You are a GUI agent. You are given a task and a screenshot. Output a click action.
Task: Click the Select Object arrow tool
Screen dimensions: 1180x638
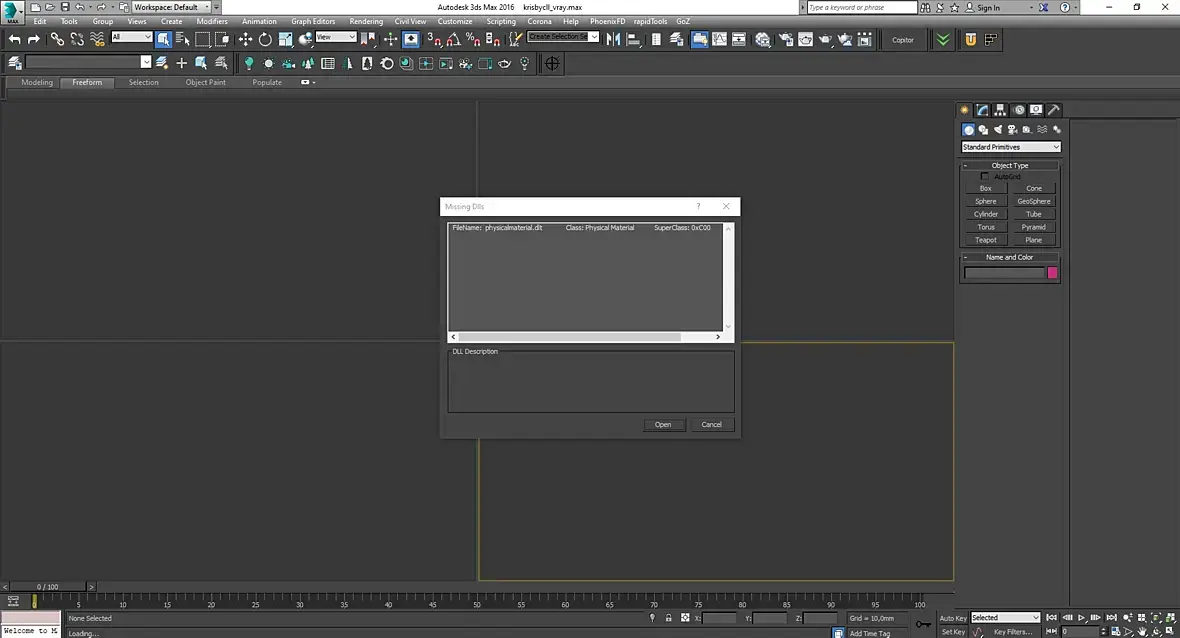click(x=163, y=40)
